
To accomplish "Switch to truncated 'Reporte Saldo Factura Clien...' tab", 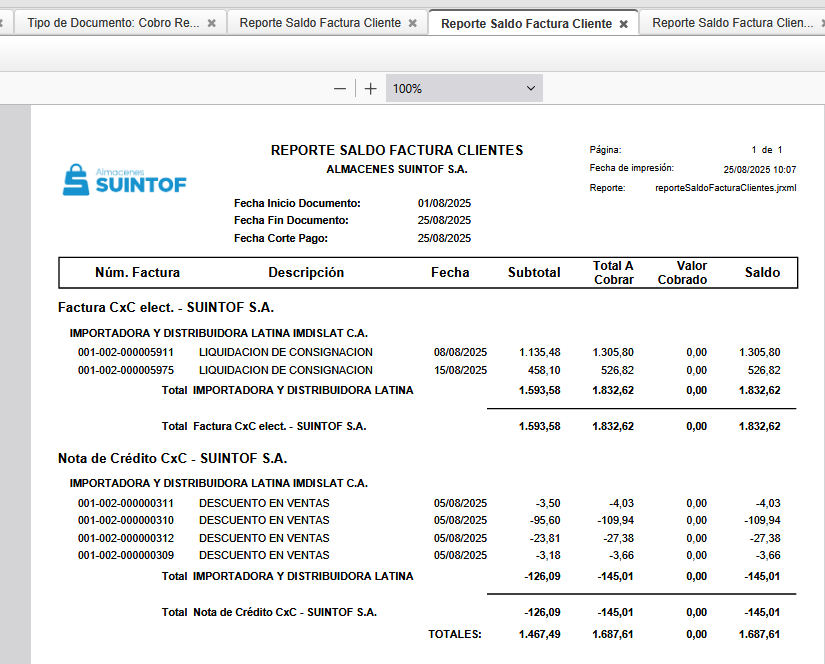I will (732, 23).
